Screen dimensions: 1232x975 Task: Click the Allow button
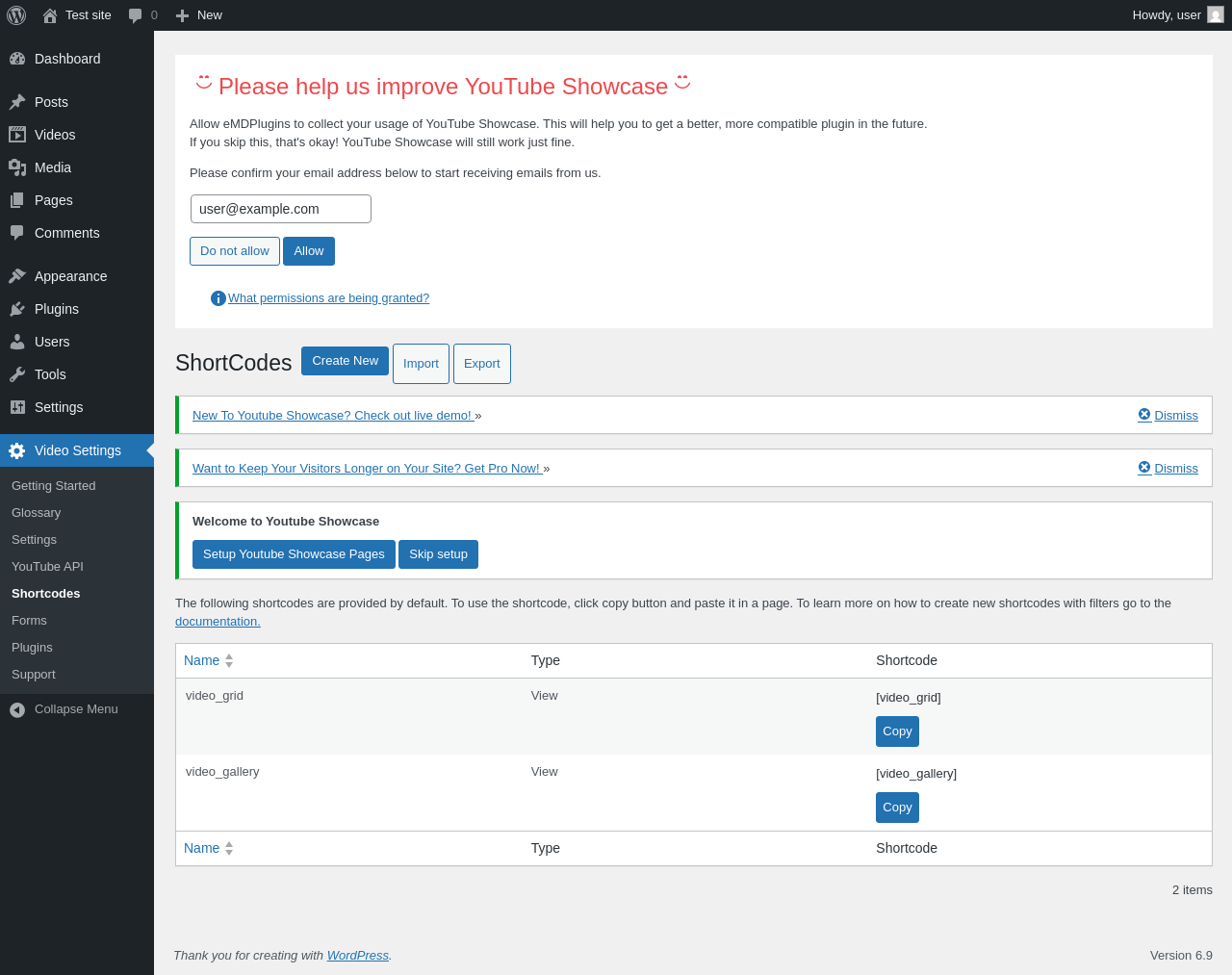[309, 251]
